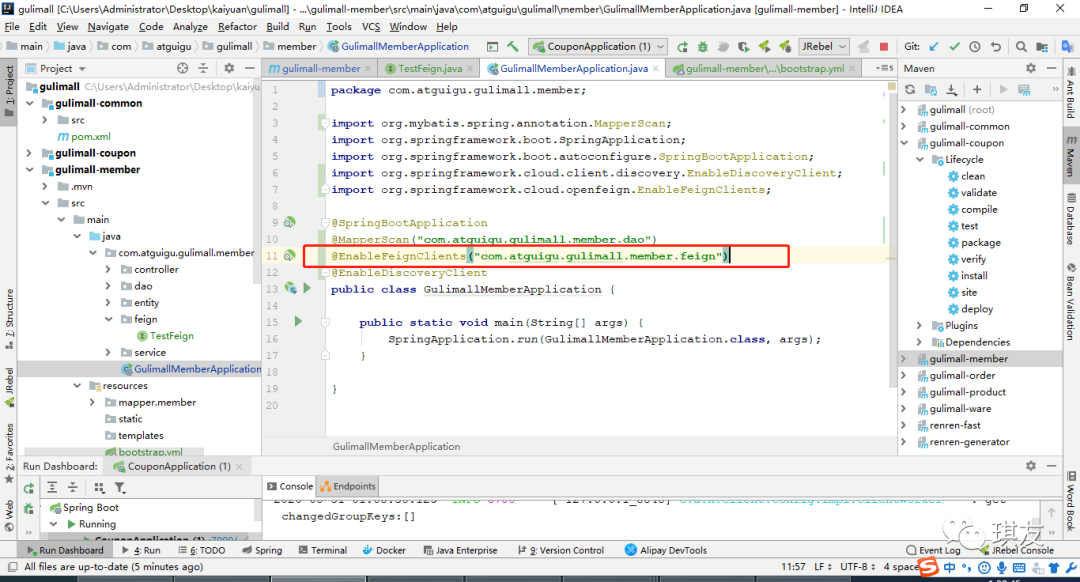This screenshot has height=582, width=1080.
Task: Toggle the Bean Validation side tool window
Action: pyautogui.click(x=1071, y=302)
